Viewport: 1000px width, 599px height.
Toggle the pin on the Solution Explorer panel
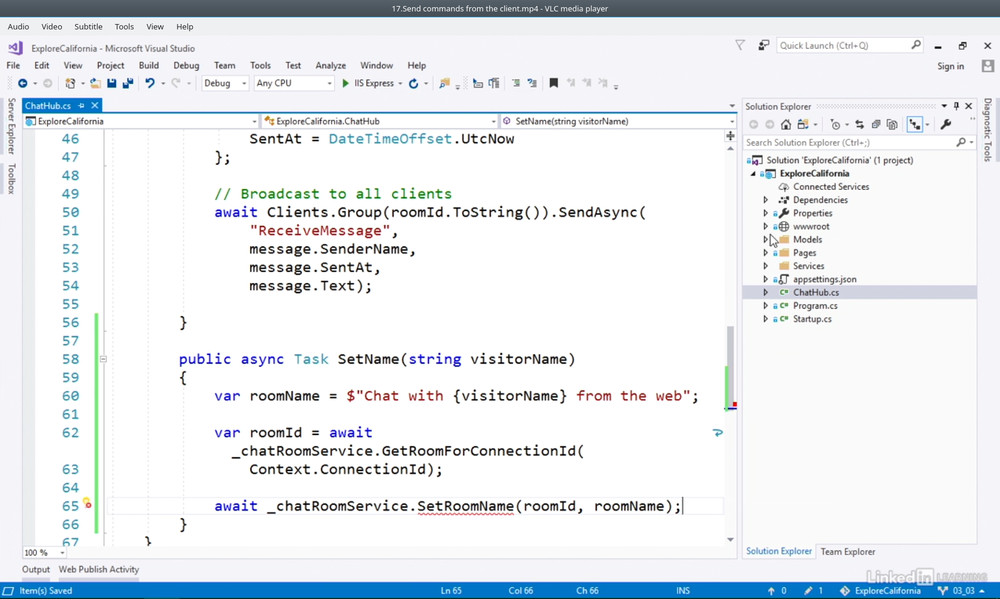[x=956, y=106]
